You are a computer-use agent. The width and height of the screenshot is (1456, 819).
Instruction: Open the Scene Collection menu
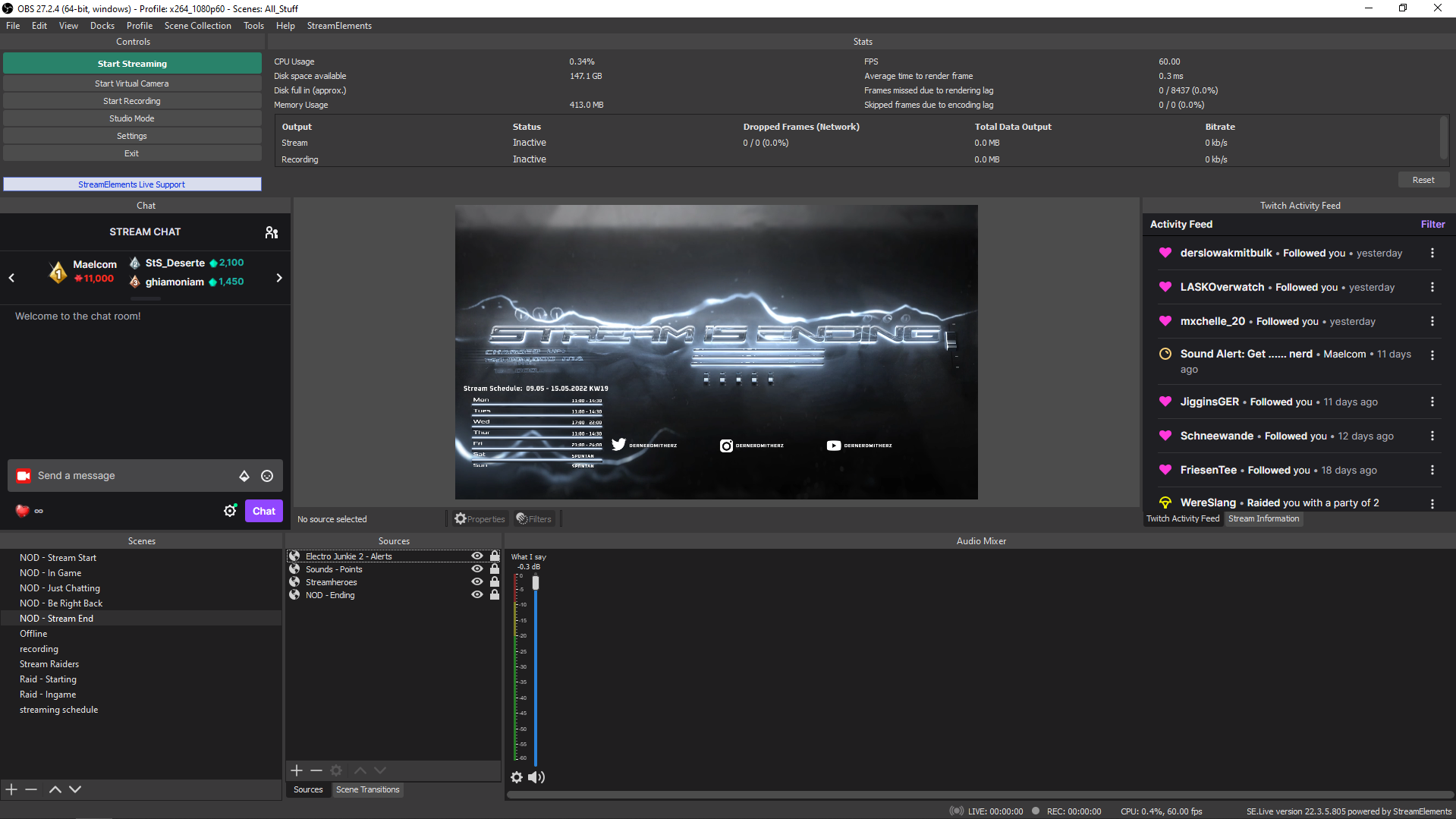198,26
